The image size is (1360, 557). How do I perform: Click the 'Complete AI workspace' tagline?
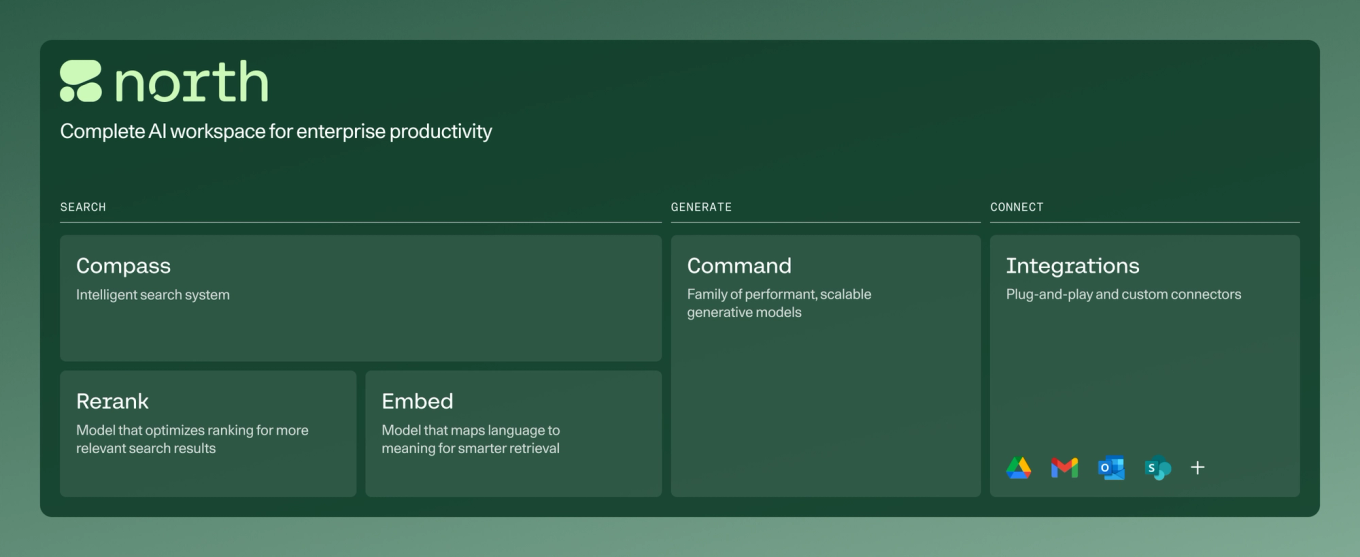pos(276,131)
